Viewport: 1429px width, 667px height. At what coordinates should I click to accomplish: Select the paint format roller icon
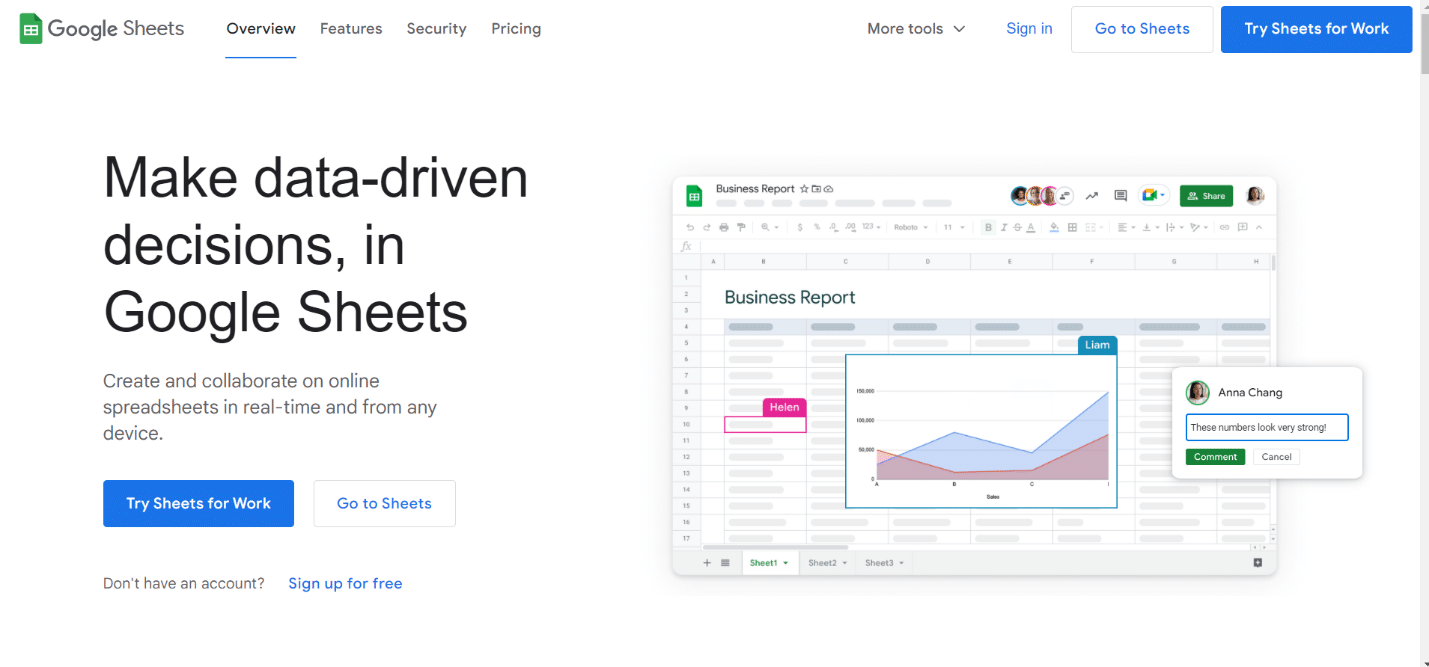coord(741,227)
